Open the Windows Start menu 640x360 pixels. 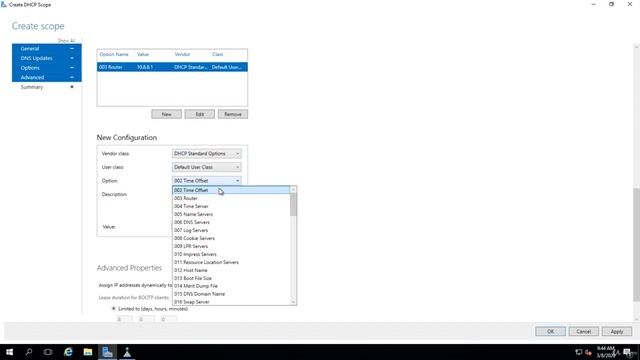tap(9, 352)
